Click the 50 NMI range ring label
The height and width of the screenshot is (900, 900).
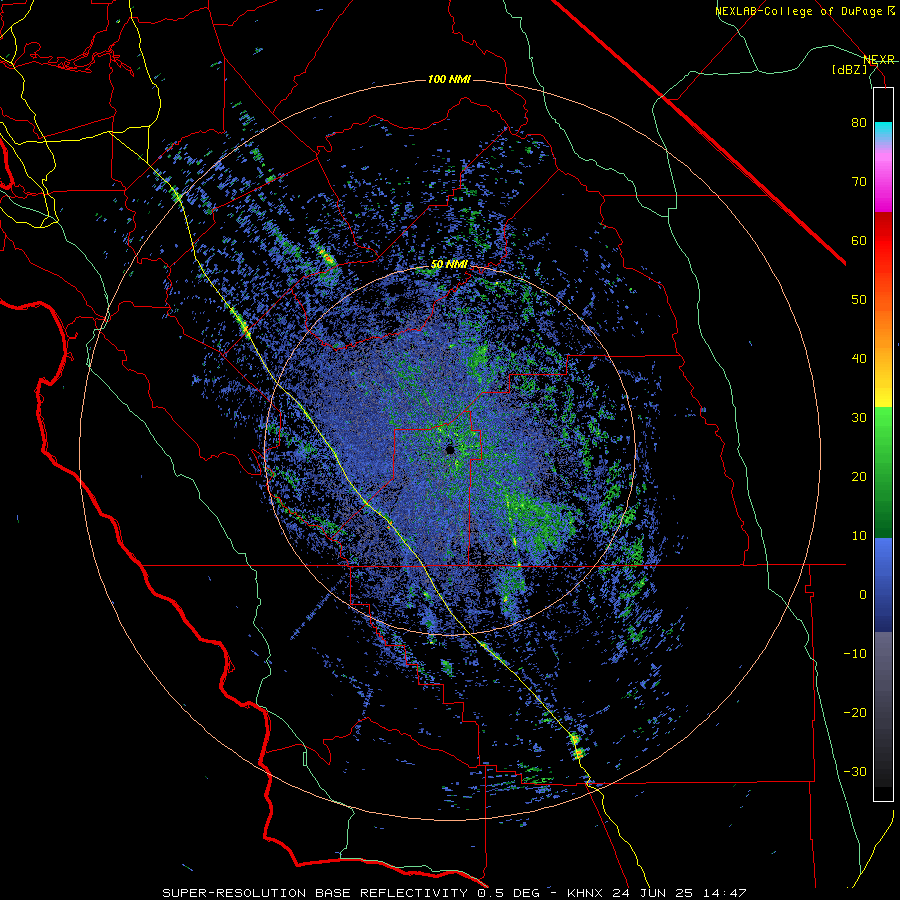pyautogui.click(x=449, y=265)
